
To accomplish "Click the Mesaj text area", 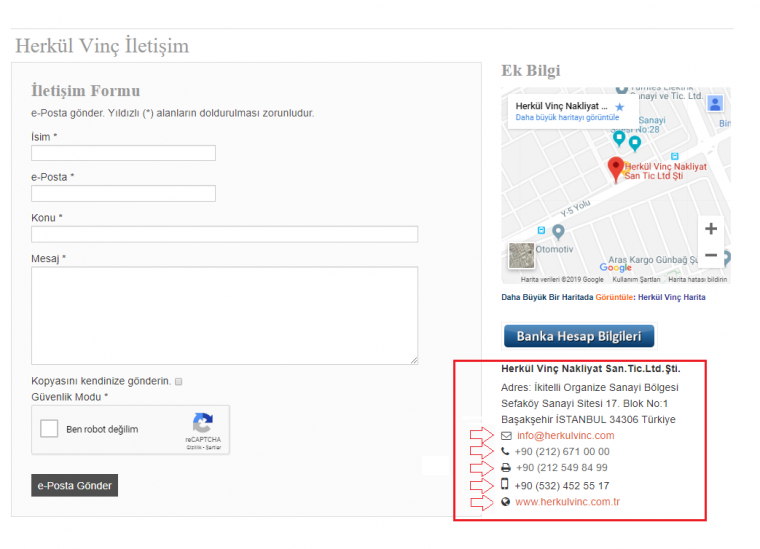I will (x=224, y=315).
